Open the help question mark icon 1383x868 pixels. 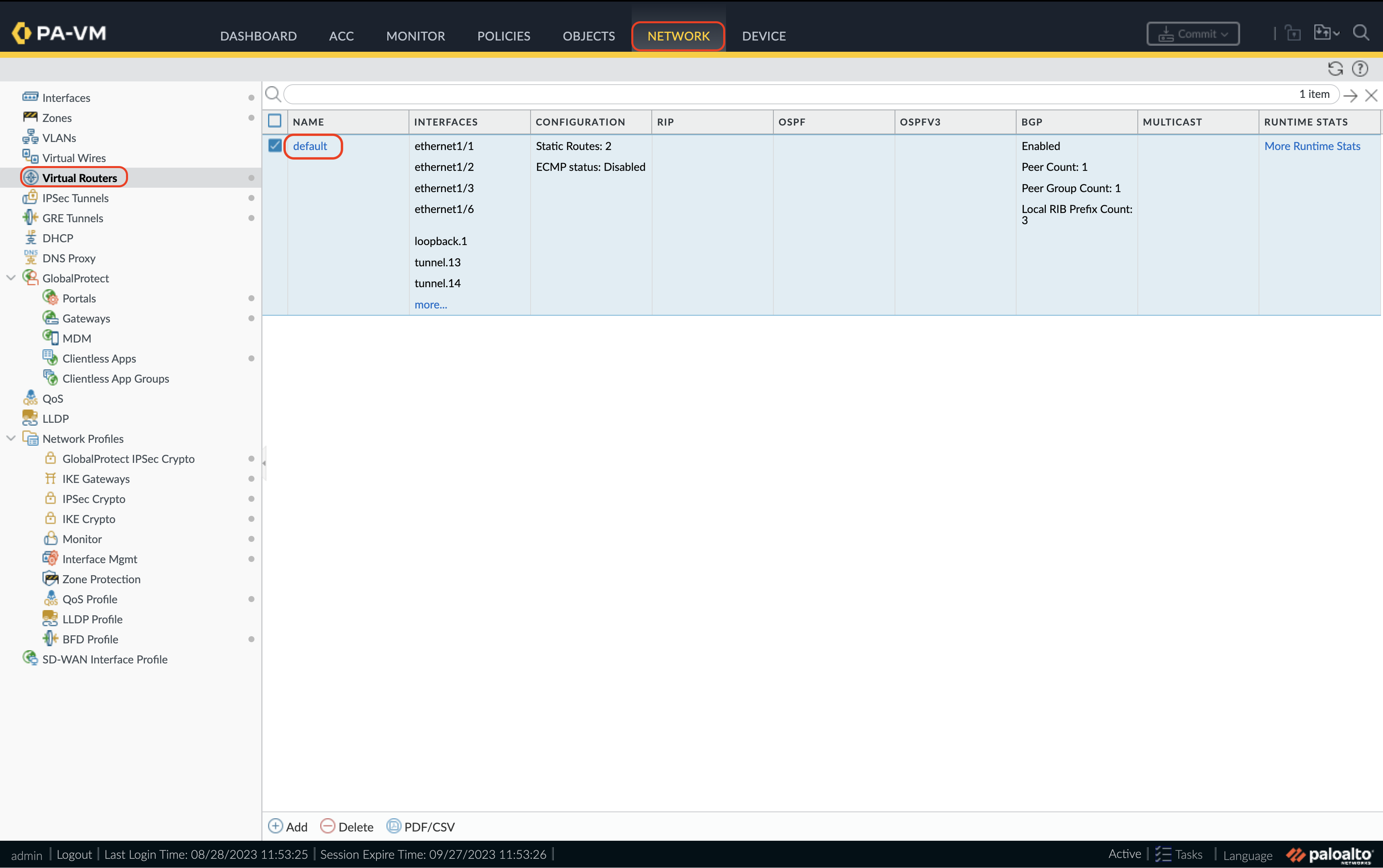pos(1360,69)
